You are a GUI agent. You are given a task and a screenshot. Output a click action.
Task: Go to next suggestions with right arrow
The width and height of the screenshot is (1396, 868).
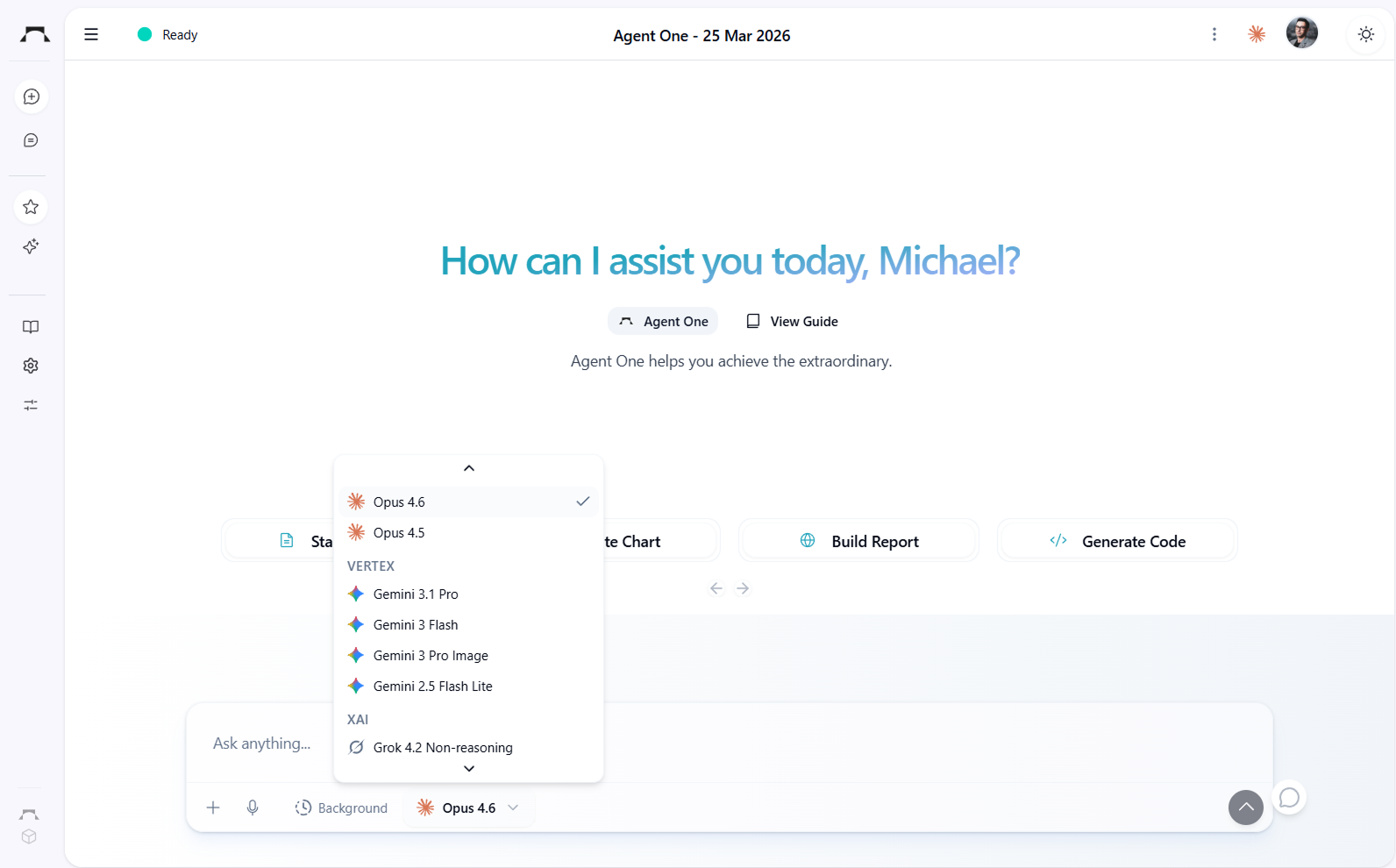pos(743,588)
